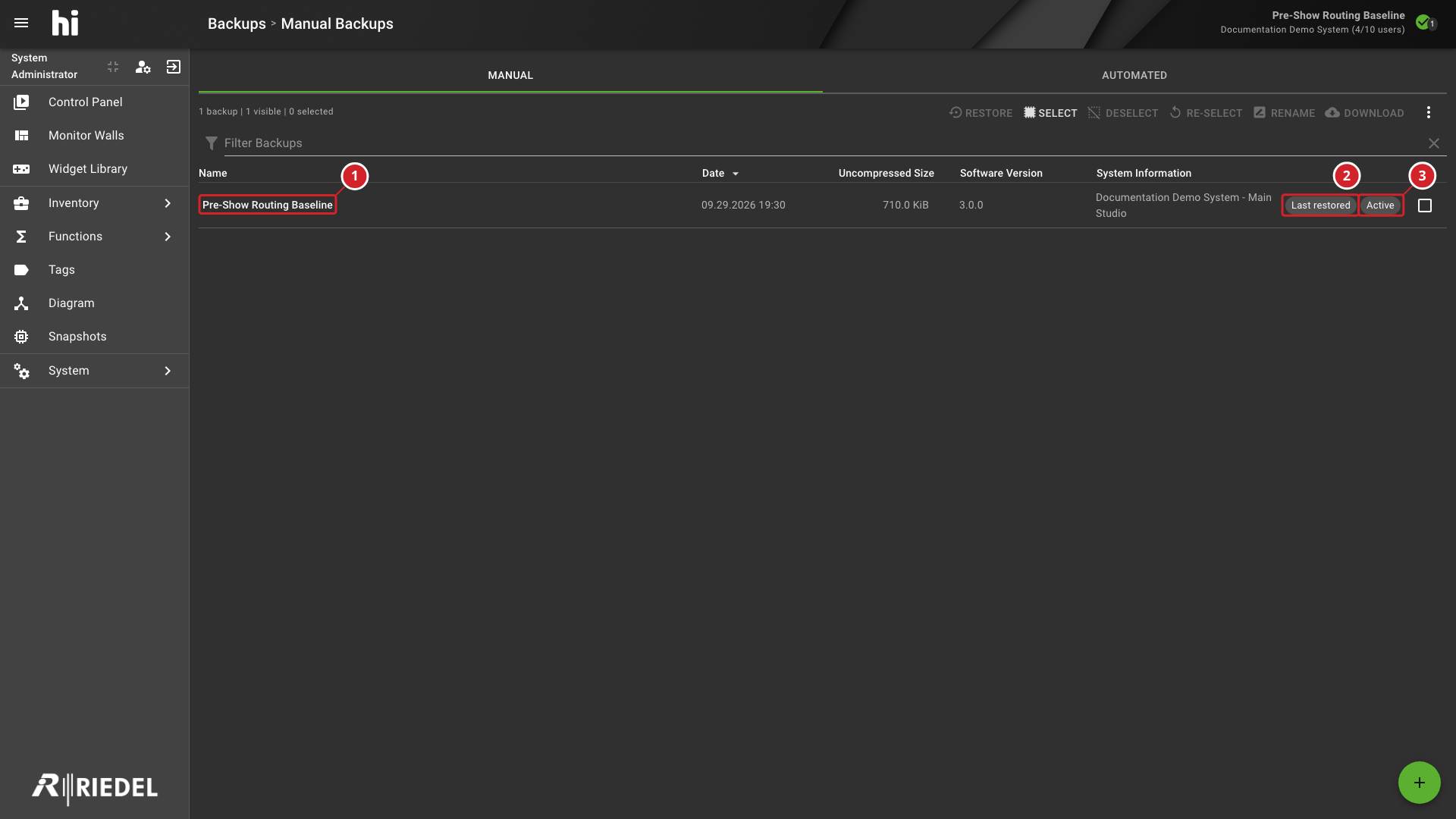Image resolution: width=1456 pixels, height=819 pixels.
Task: Click the Active badge
Action: pos(1380,206)
